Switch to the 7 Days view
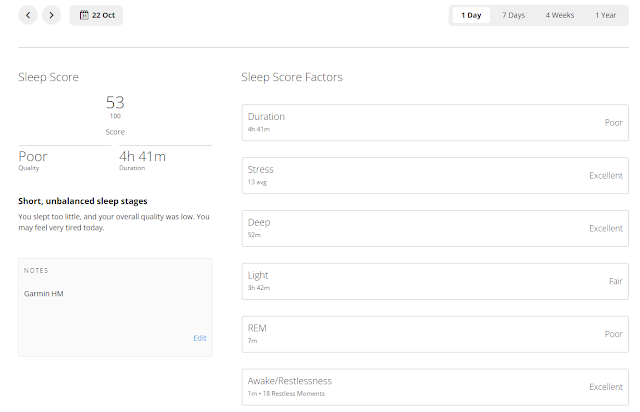The height and width of the screenshot is (412, 640). 514,15
